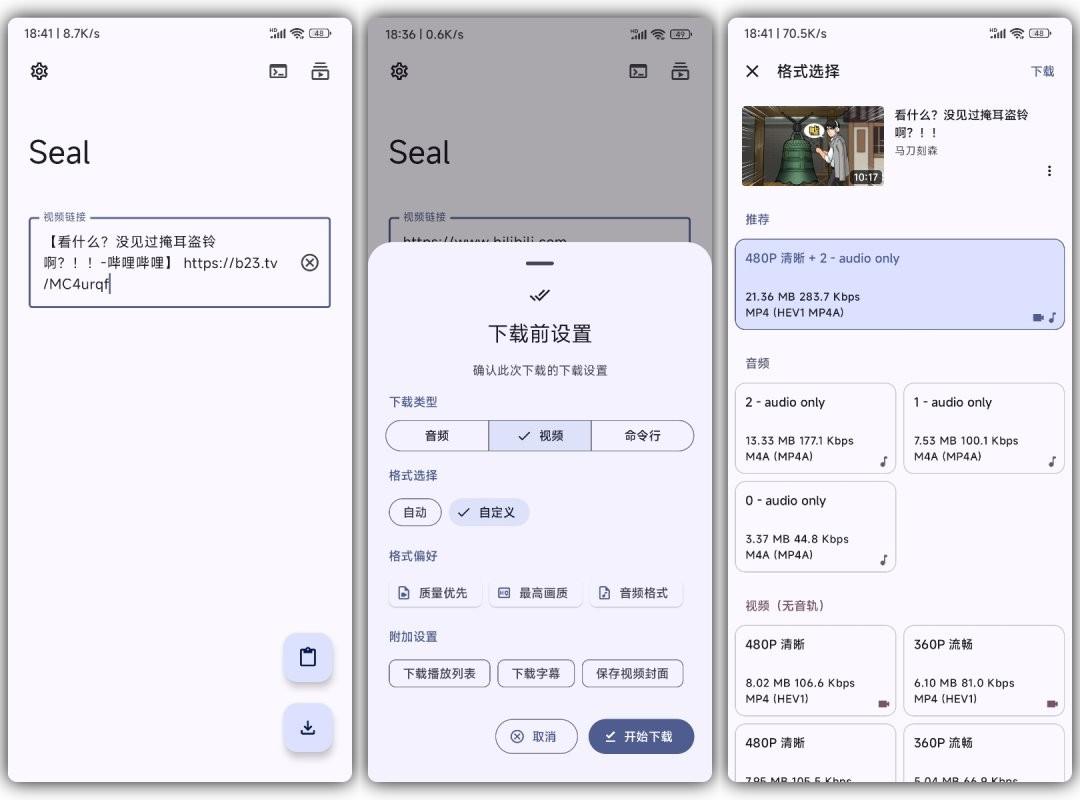Close the 格式选择 screen with the X
This screenshot has height=800, width=1080.
click(x=753, y=71)
